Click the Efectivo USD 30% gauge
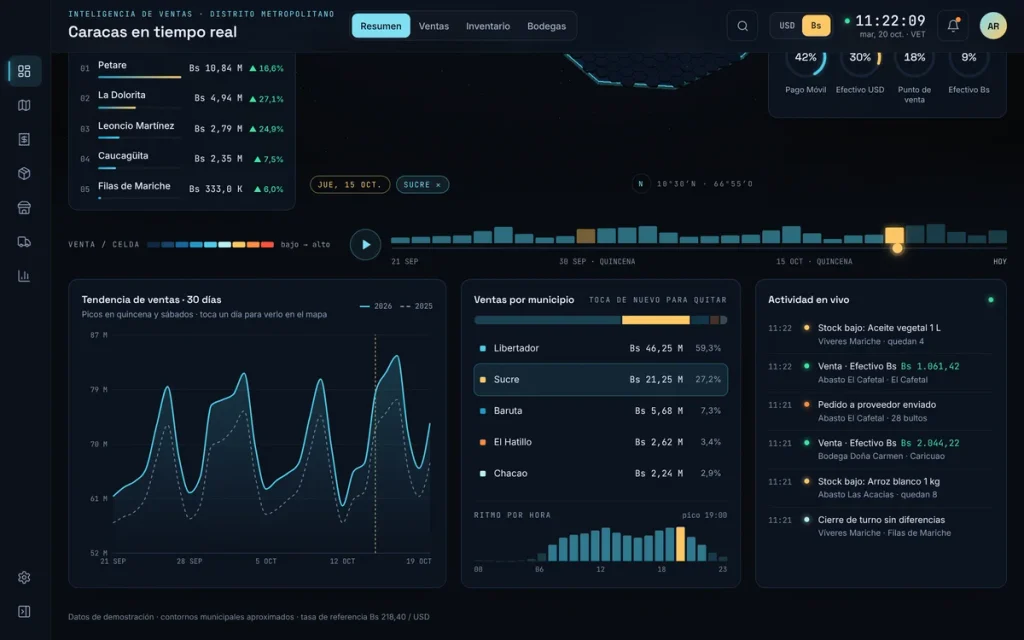Viewport: 1024px width, 640px height. coord(860,72)
